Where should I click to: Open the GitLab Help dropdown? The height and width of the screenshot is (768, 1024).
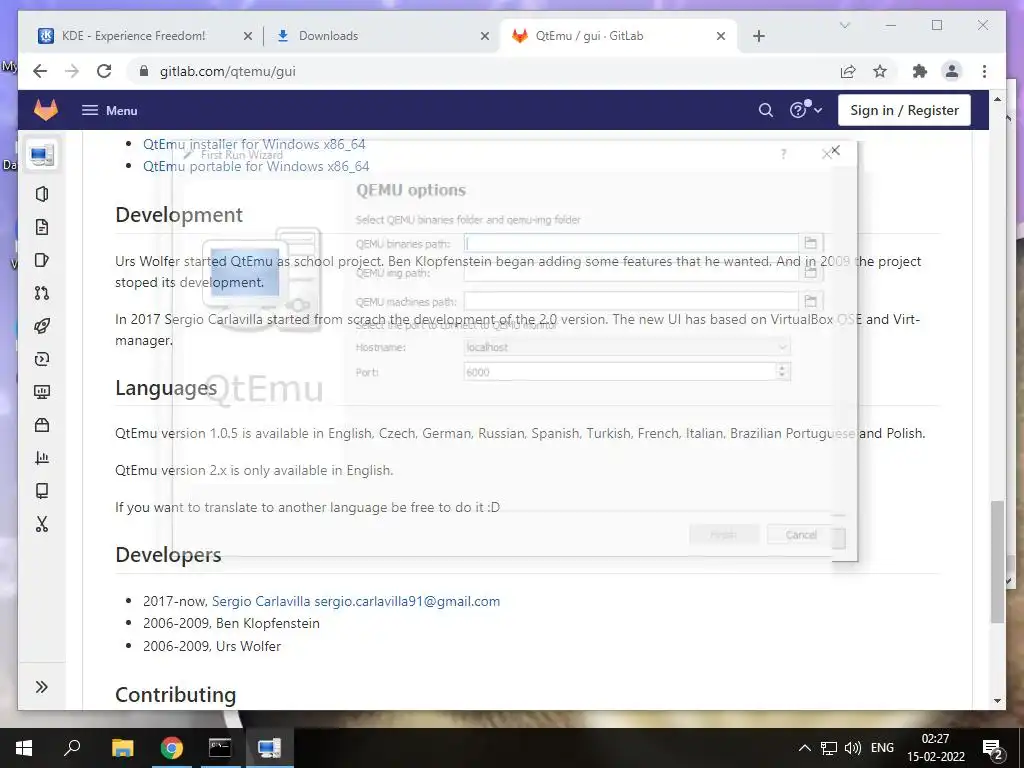click(x=806, y=110)
